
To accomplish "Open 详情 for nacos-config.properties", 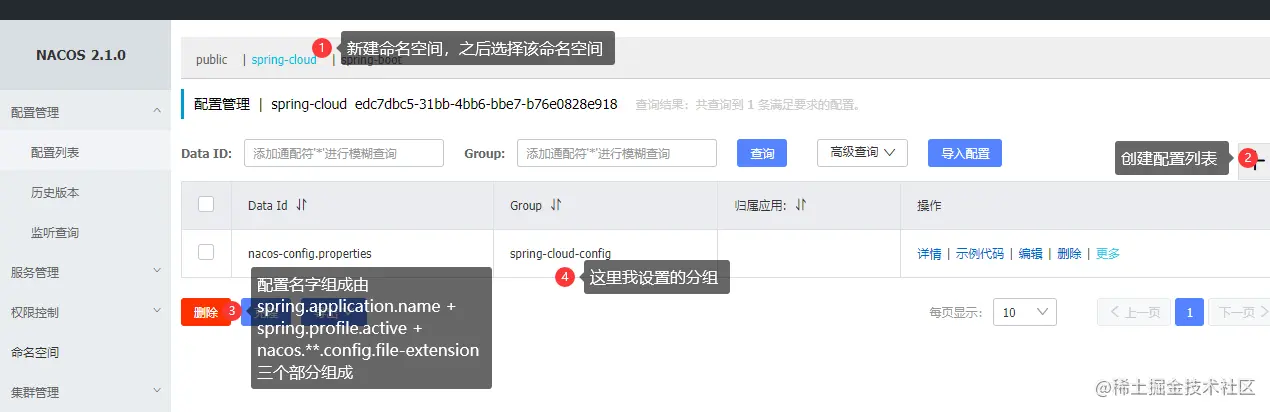I will point(929,254).
